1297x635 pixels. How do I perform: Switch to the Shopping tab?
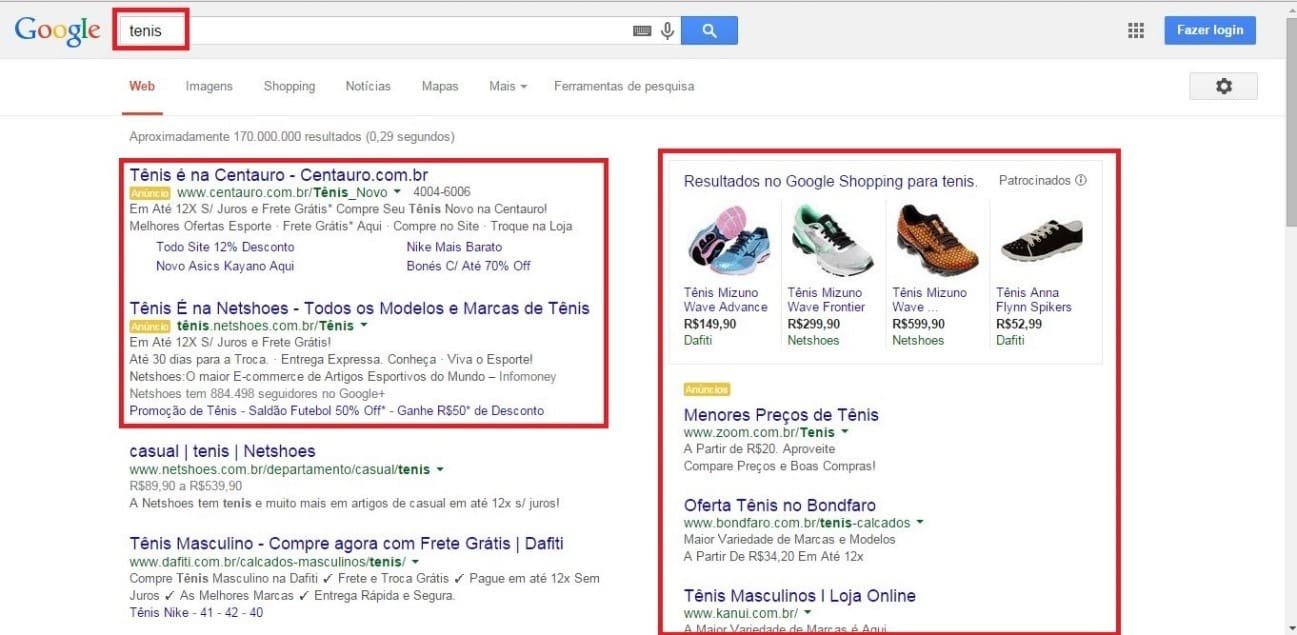click(289, 86)
